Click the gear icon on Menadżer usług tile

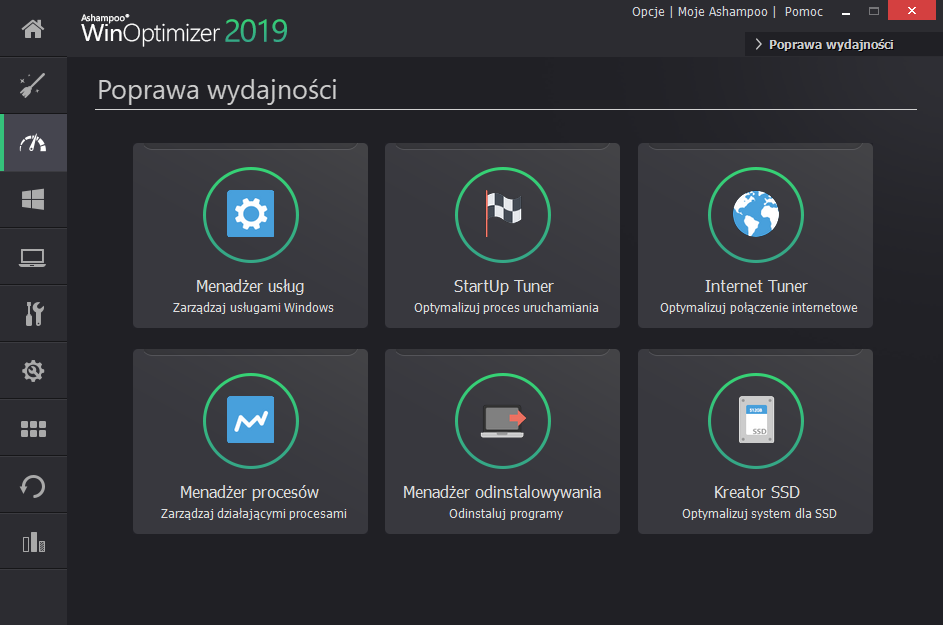pos(250,214)
